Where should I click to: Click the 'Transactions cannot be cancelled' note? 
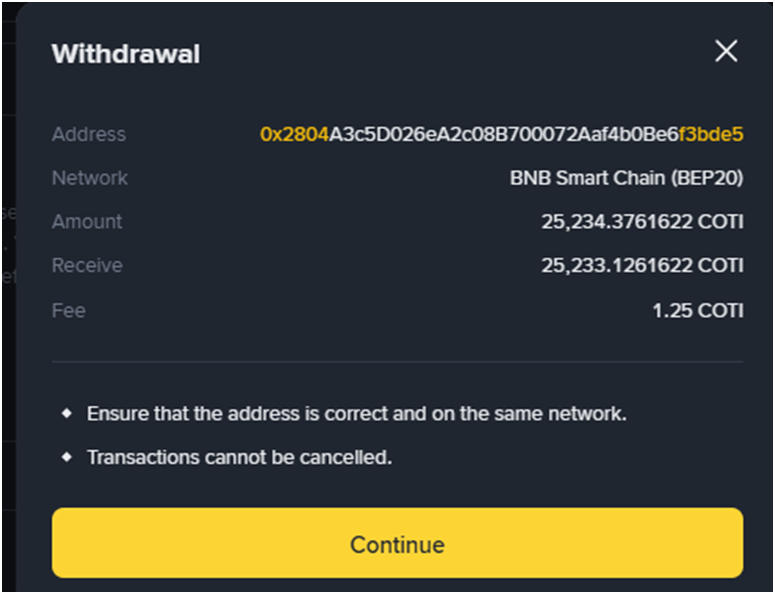coord(239,458)
